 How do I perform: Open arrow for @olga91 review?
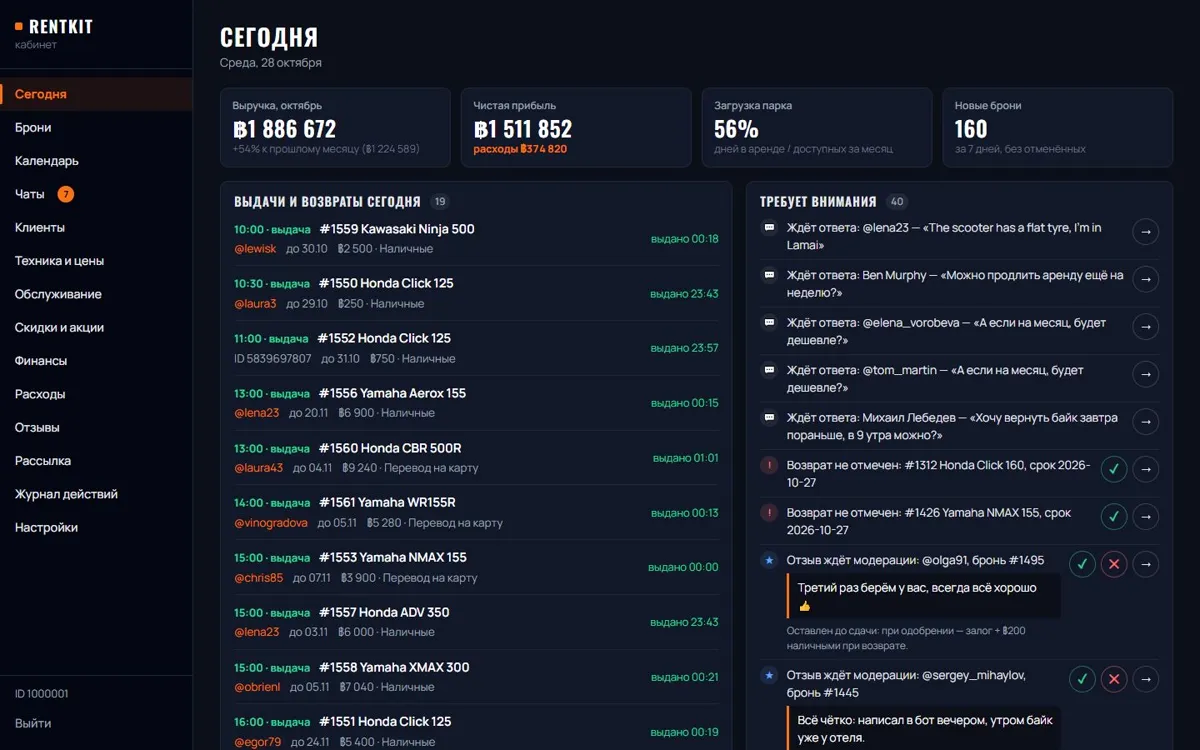1146,564
